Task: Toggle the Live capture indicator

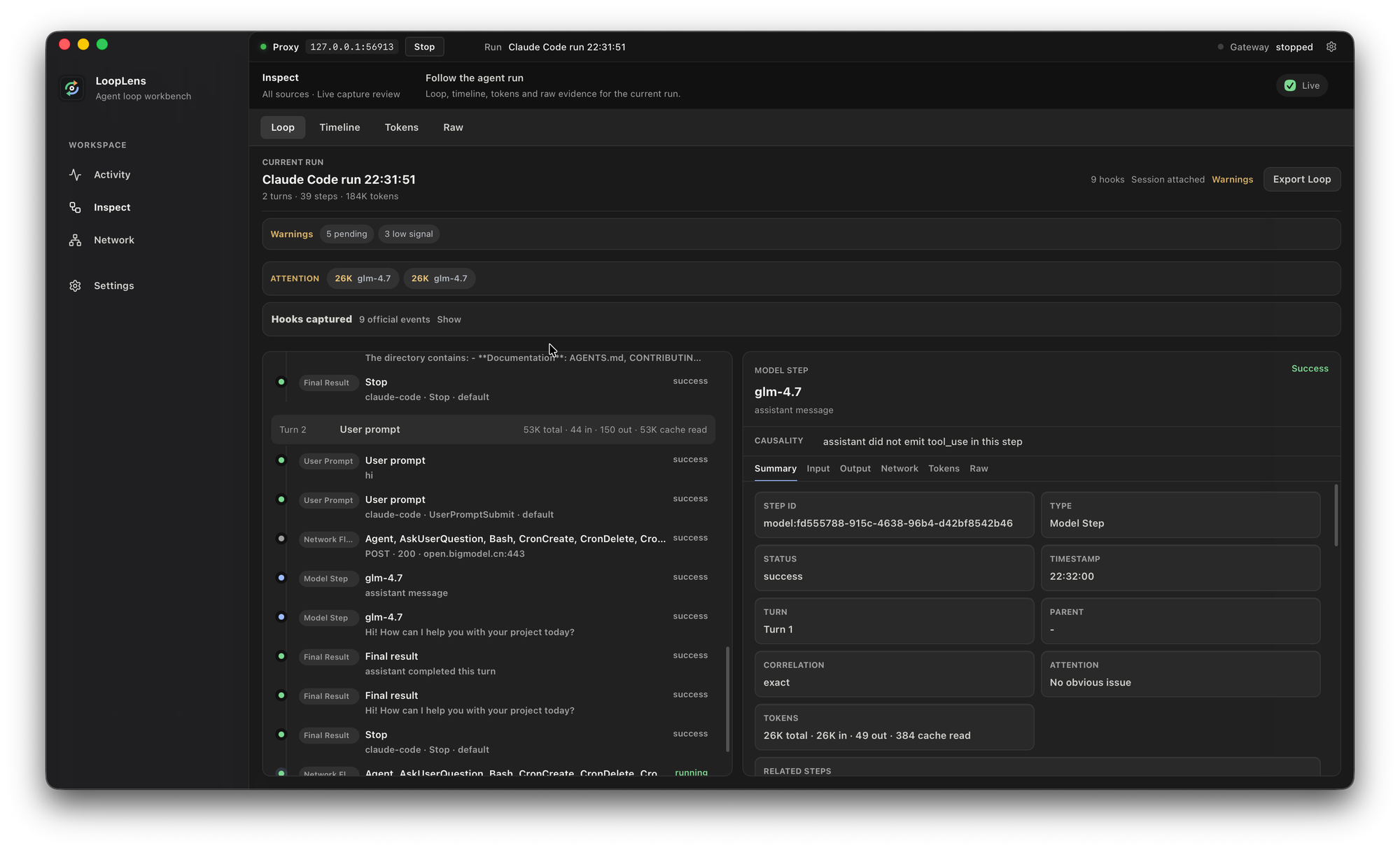Action: point(1302,85)
